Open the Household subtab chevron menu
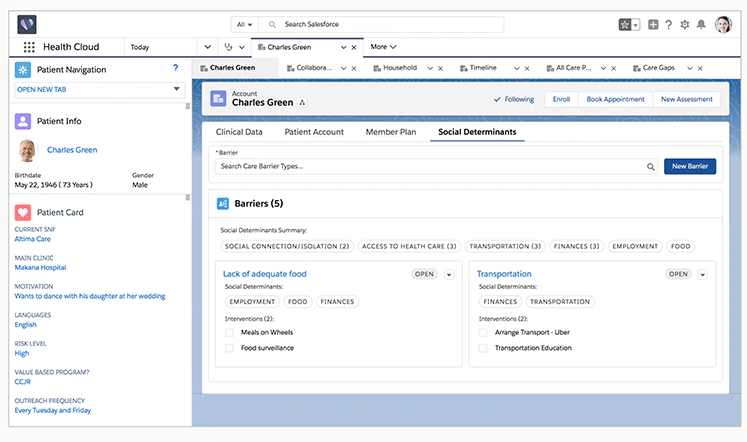747x442 pixels. 430,68
